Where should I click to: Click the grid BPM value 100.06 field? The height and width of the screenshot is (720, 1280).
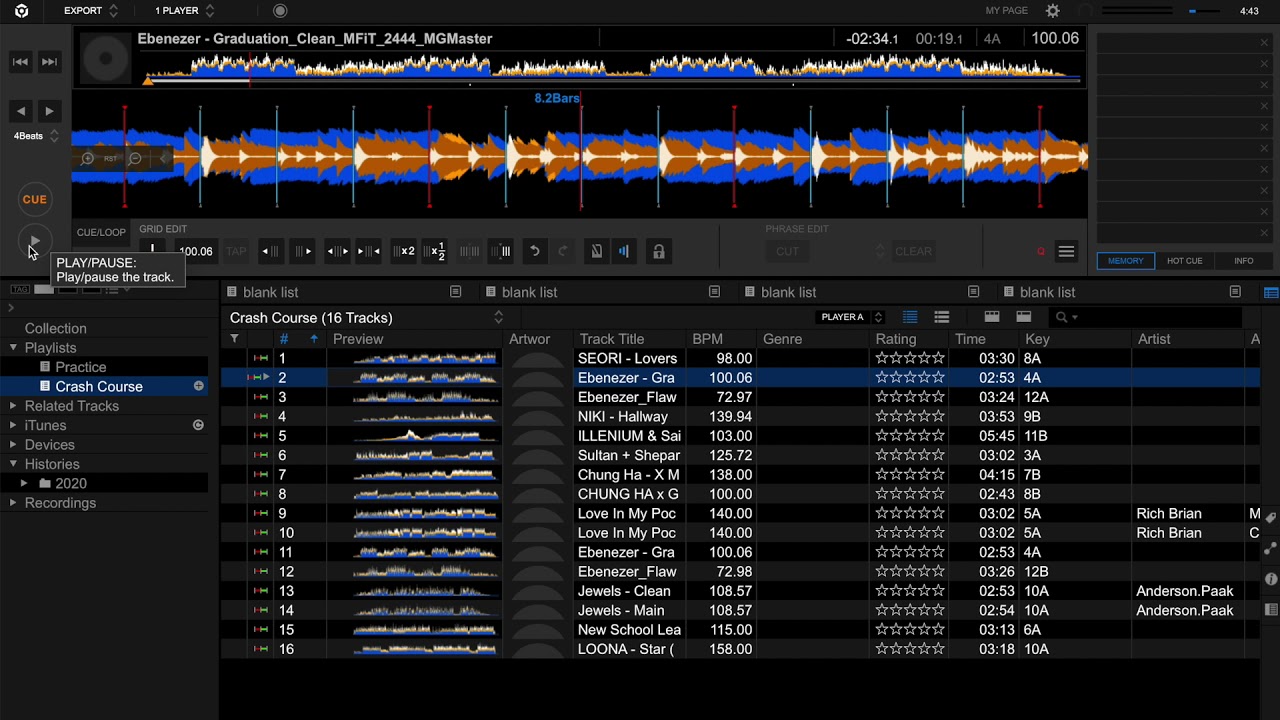pos(196,252)
